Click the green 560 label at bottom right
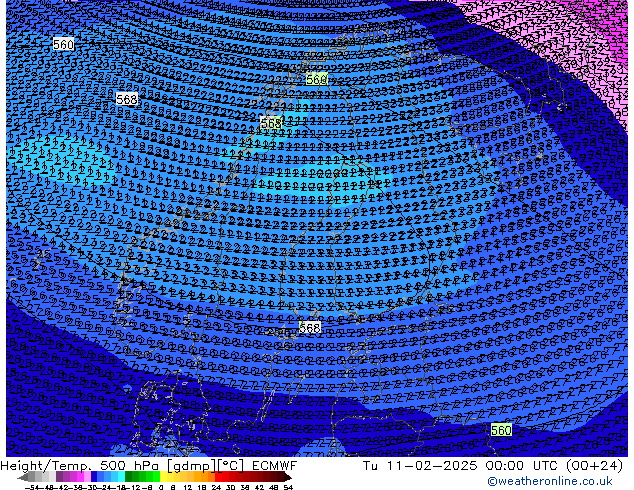Screen dimensions: 634x490 (501, 430)
